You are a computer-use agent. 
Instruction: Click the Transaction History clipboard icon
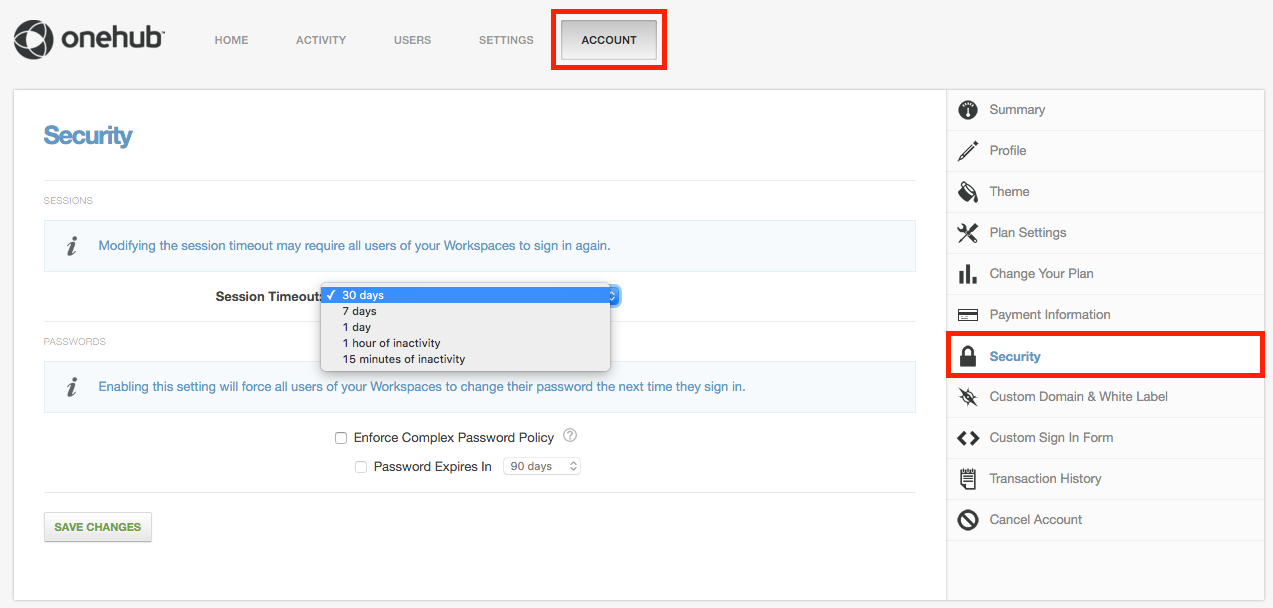click(x=968, y=478)
